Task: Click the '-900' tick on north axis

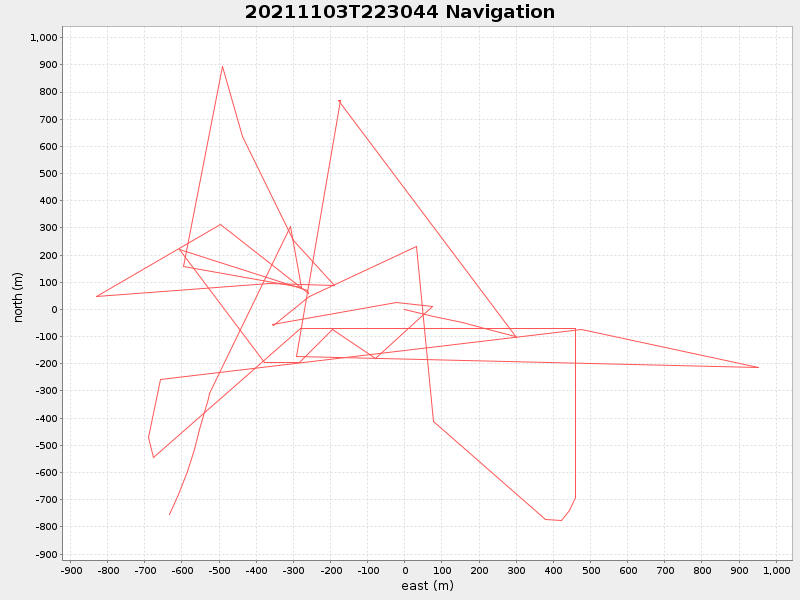Action: tap(46, 555)
